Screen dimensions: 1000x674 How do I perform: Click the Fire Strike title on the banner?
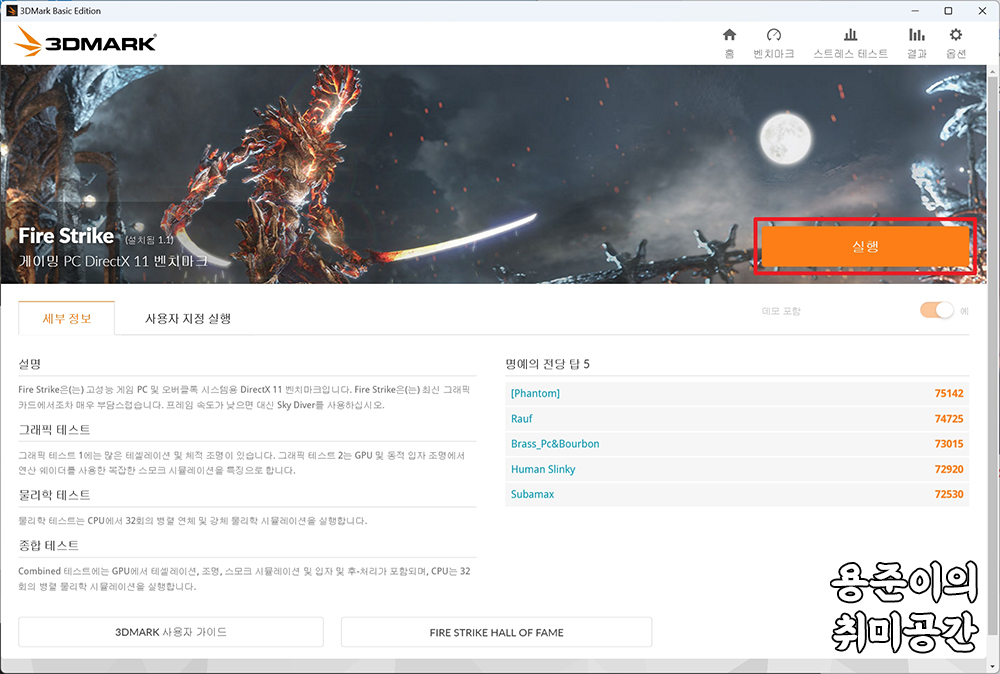(x=66, y=236)
